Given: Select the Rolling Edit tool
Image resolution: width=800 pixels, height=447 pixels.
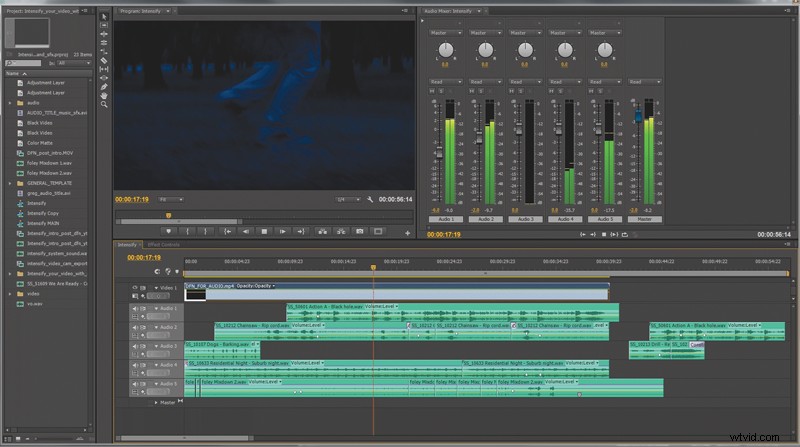Looking at the screenshot, I should [104, 42].
